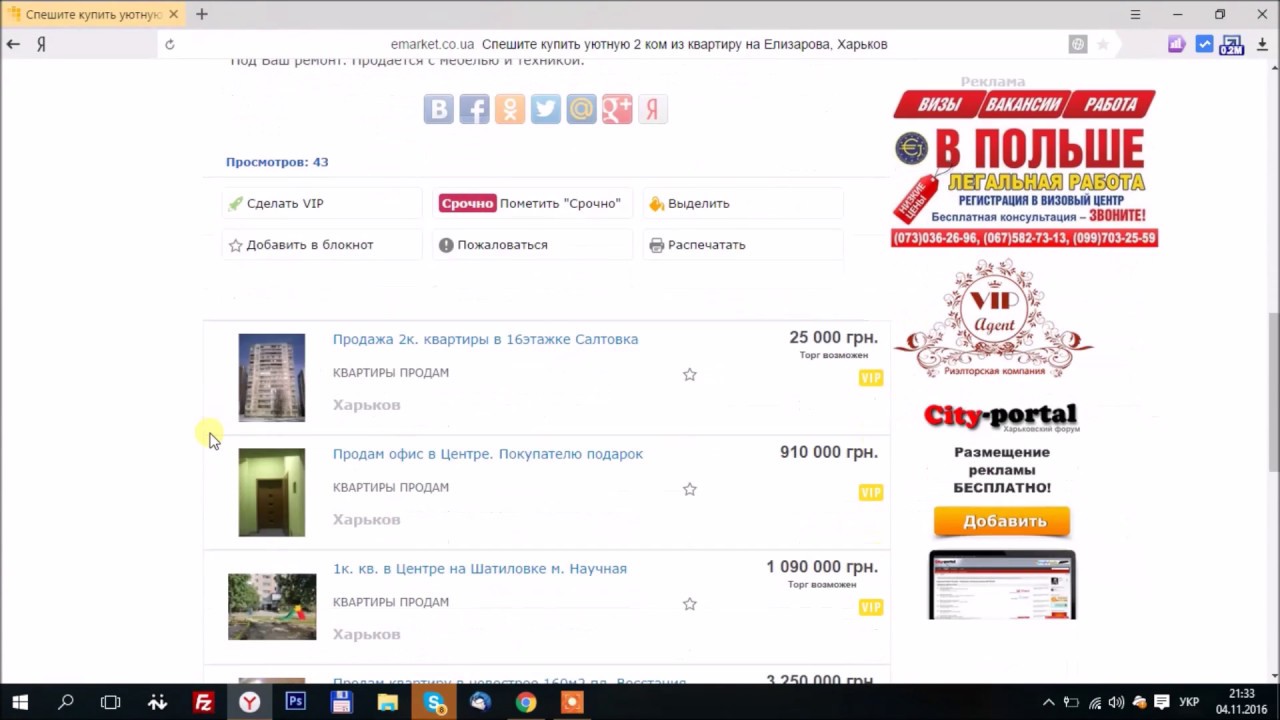Image resolution: width=1280 pixels, height=720 pixels.
Task: Click the purple chart extension icon
Action: (1177, 44)
